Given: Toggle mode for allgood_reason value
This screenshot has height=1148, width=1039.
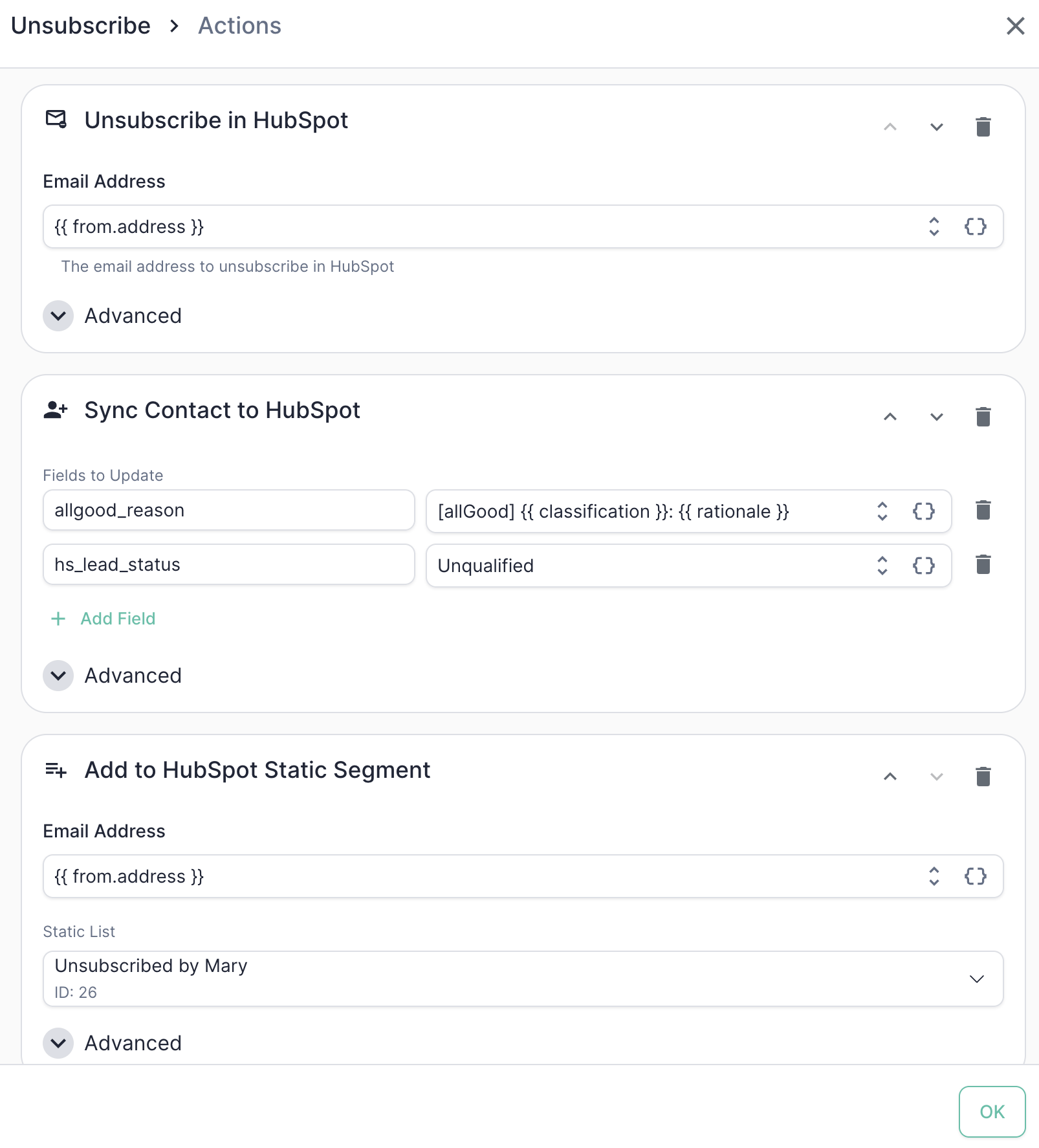Looking at the screenshot, I should coord(882,511).
